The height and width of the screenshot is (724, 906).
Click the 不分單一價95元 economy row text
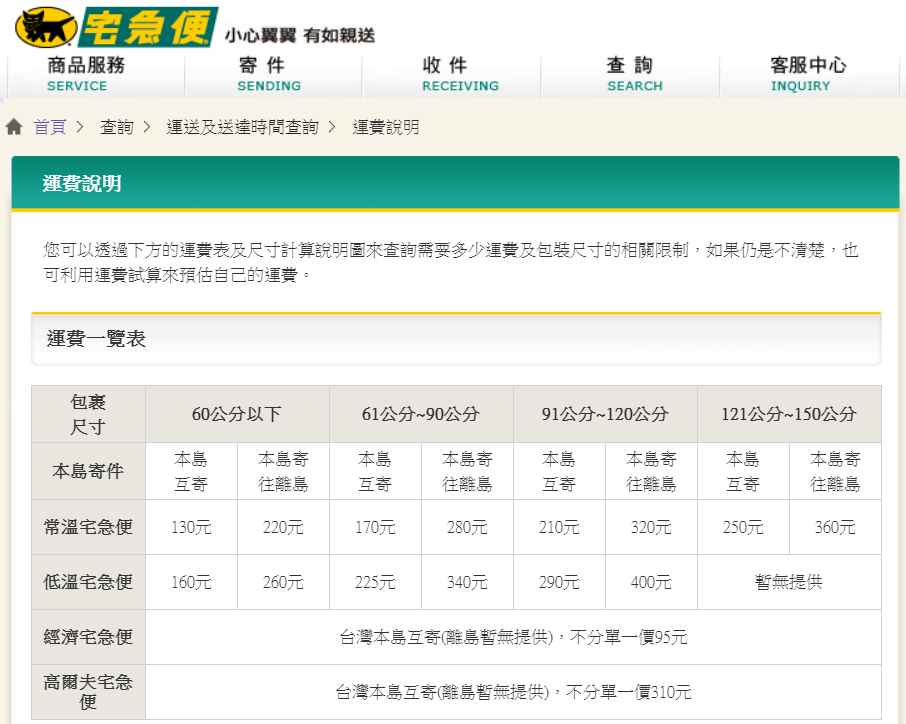point(629,637)
